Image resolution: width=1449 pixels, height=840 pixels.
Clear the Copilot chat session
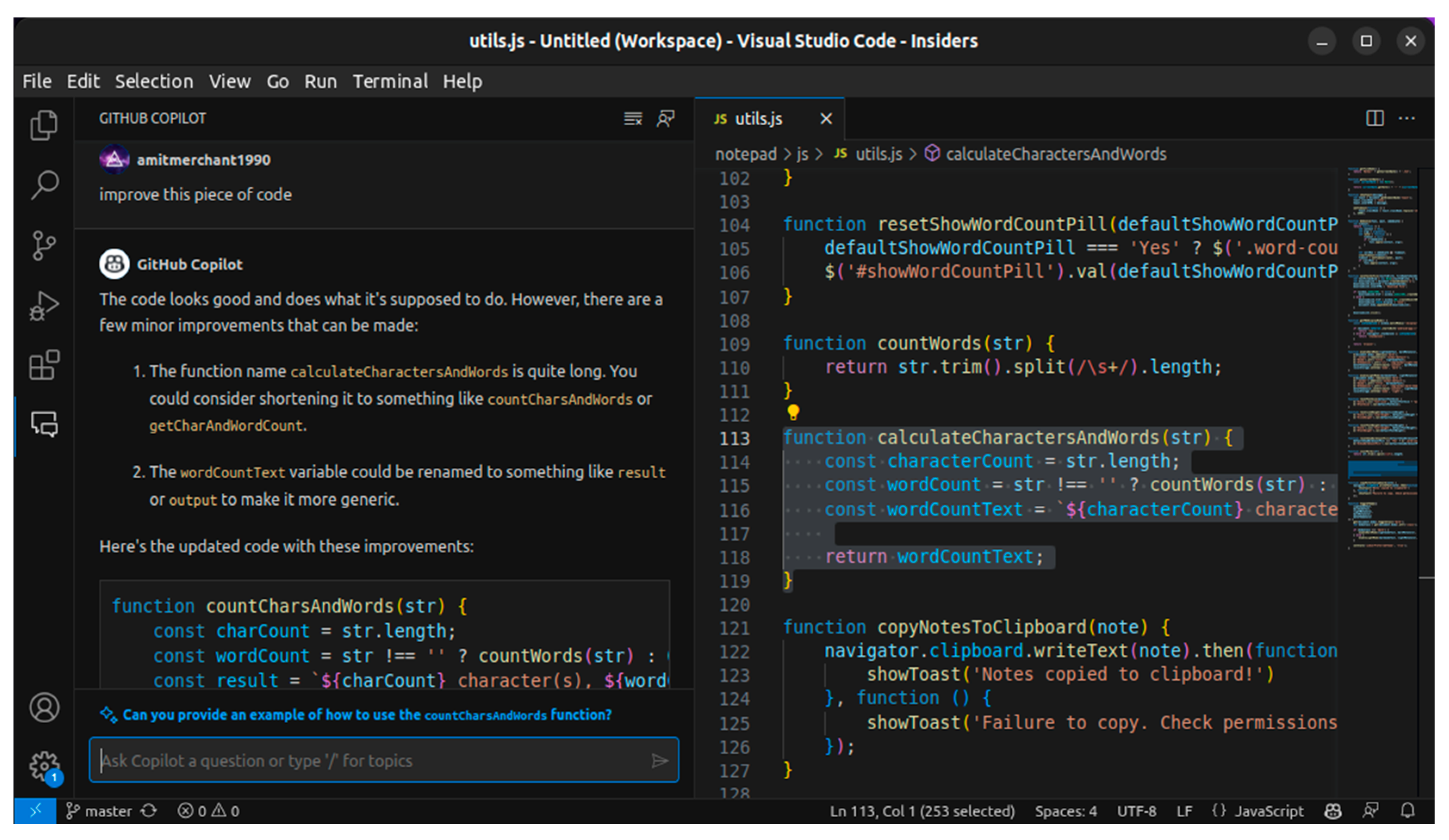click(633, 118)
